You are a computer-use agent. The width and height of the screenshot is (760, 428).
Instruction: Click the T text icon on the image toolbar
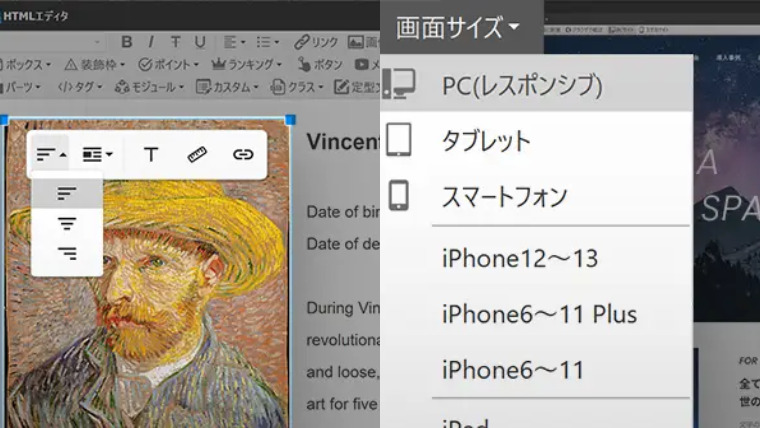pyautogui.click(x=151, y=155)
